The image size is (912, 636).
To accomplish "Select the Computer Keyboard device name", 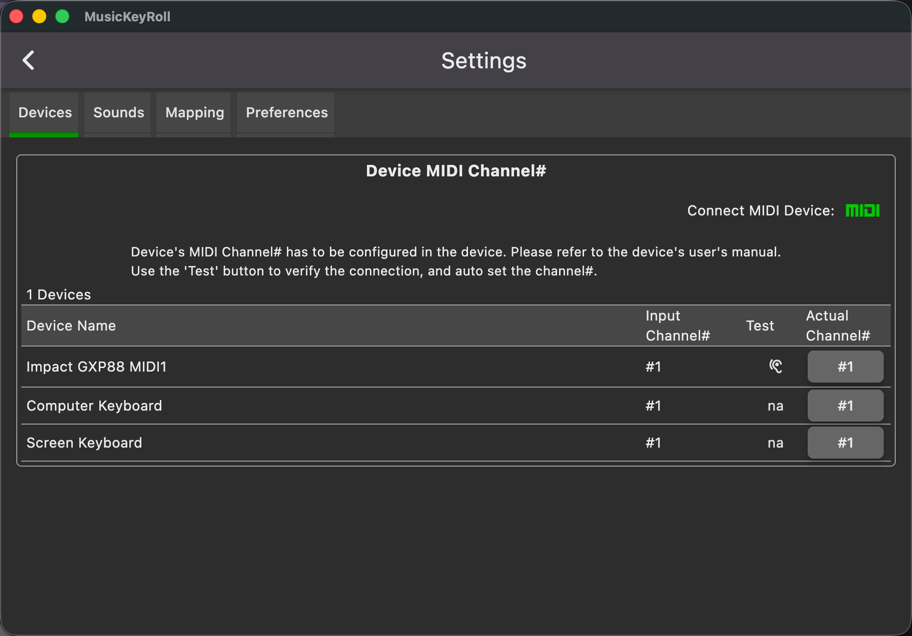I will pyautogui.click(x=94, y=406).
